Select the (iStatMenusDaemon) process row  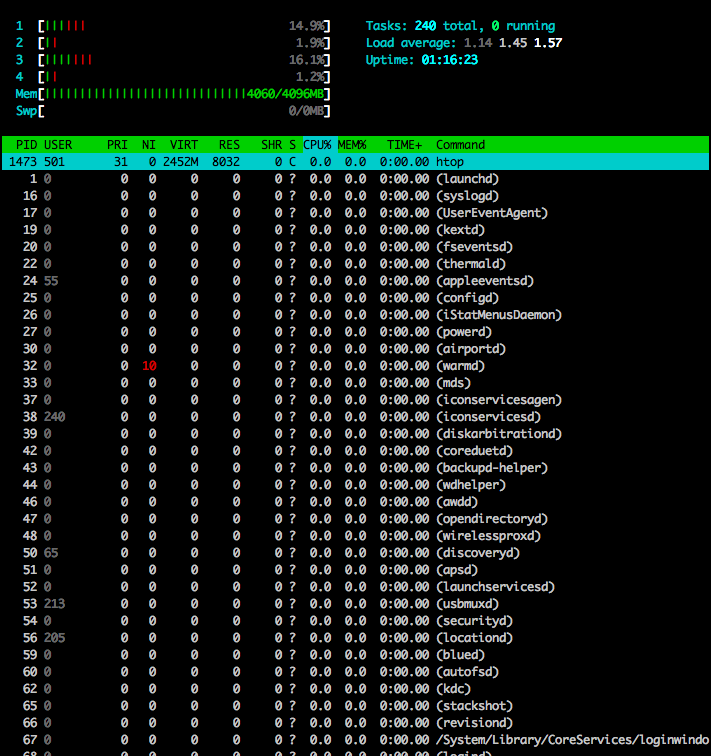click(355, 315)
